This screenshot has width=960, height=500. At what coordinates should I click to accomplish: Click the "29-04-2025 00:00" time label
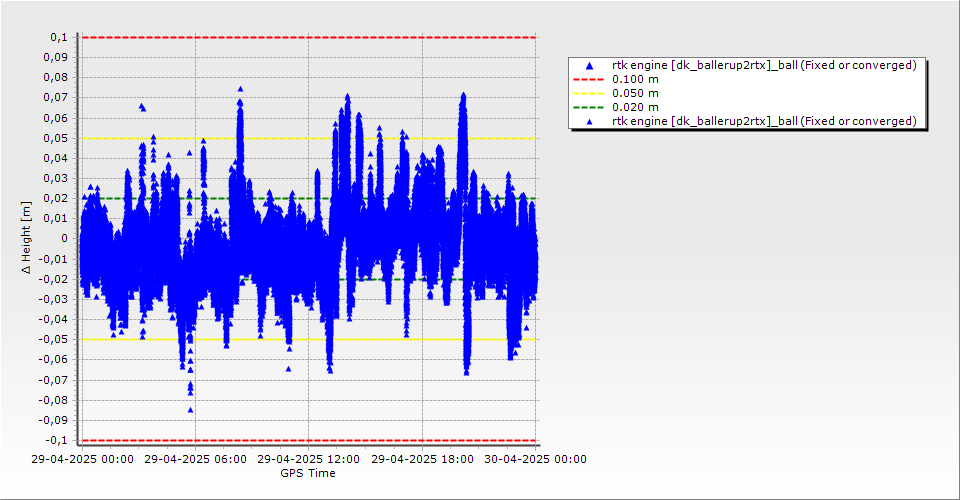83,459
